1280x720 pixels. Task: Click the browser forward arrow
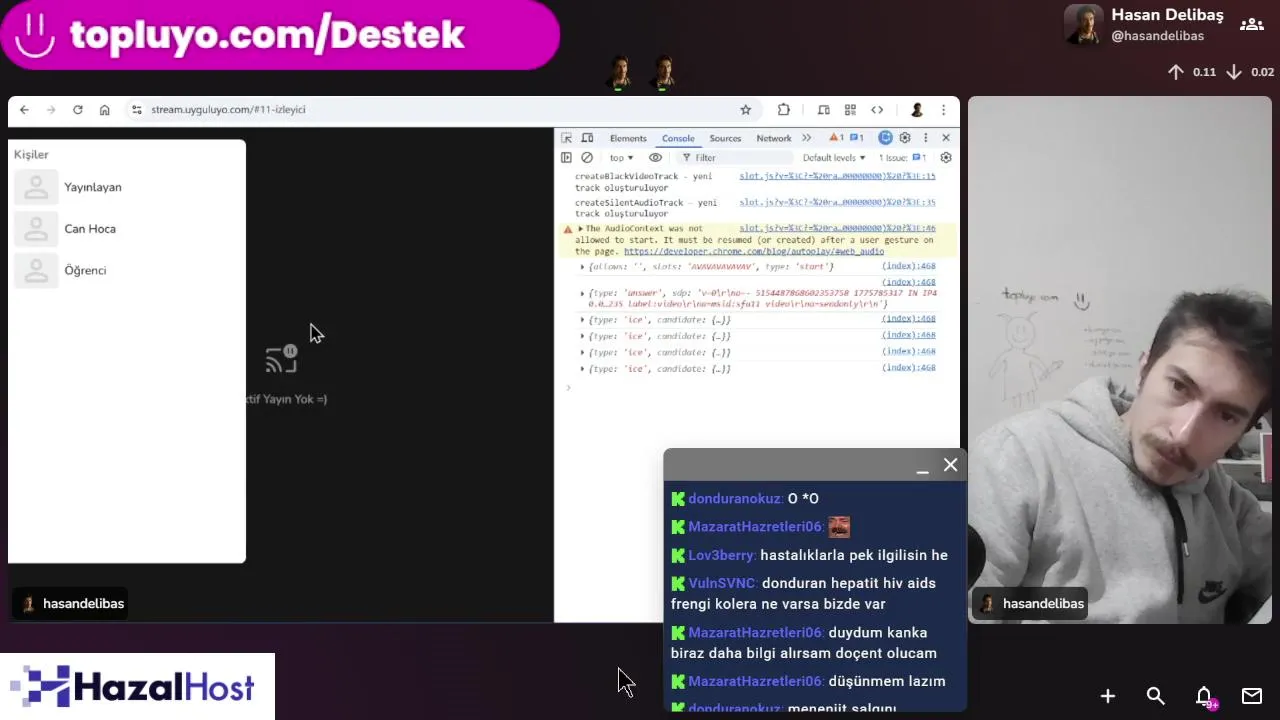51,110
